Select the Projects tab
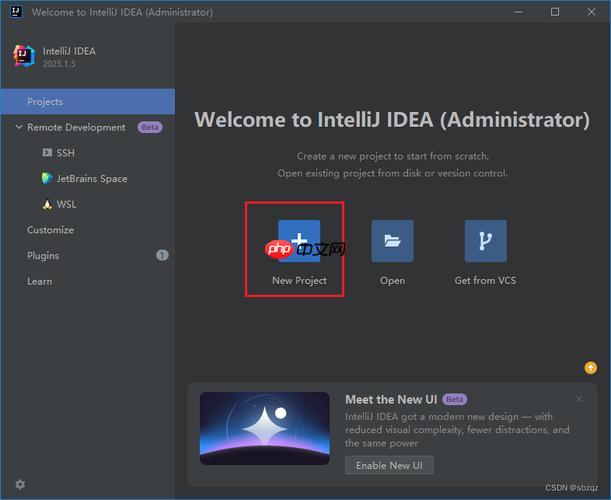Image resolution: width=611 pixels, height=500 pixels. (88, 101)
